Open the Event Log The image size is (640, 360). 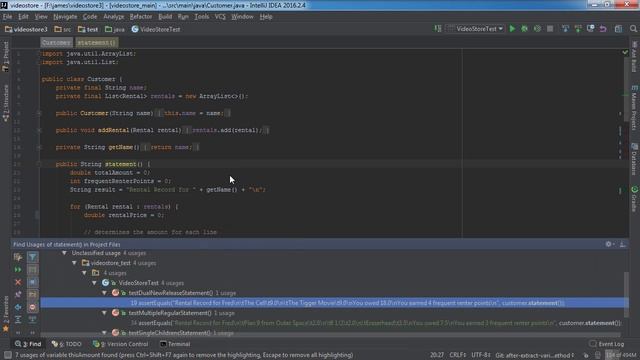(x=607, y=344)
